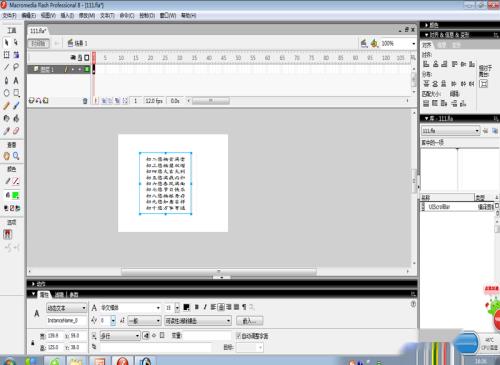Pick the Eraser tool
Viewport: 500px width, 365px height.
(16, 131)
